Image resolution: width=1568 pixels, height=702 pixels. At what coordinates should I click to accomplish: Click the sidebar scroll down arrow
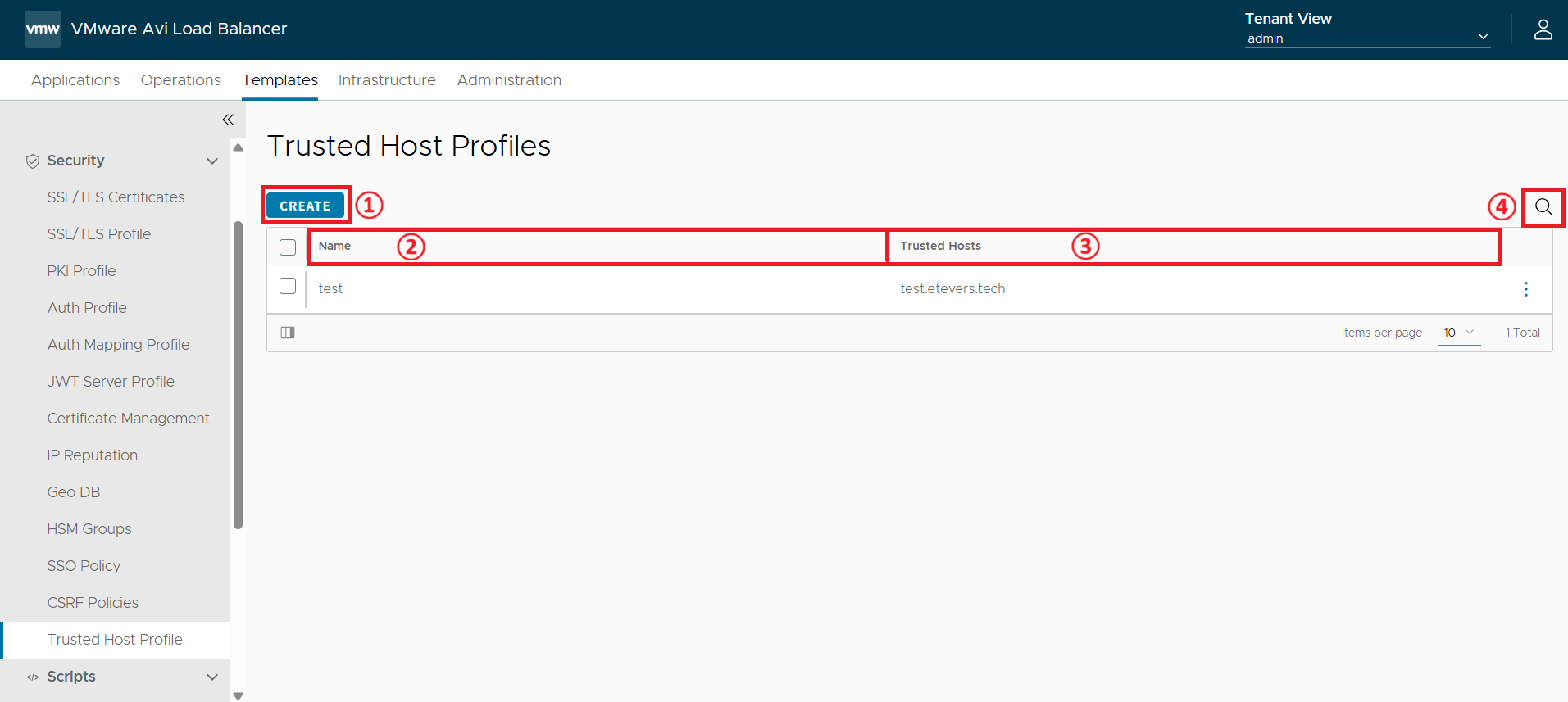(239, 695)
